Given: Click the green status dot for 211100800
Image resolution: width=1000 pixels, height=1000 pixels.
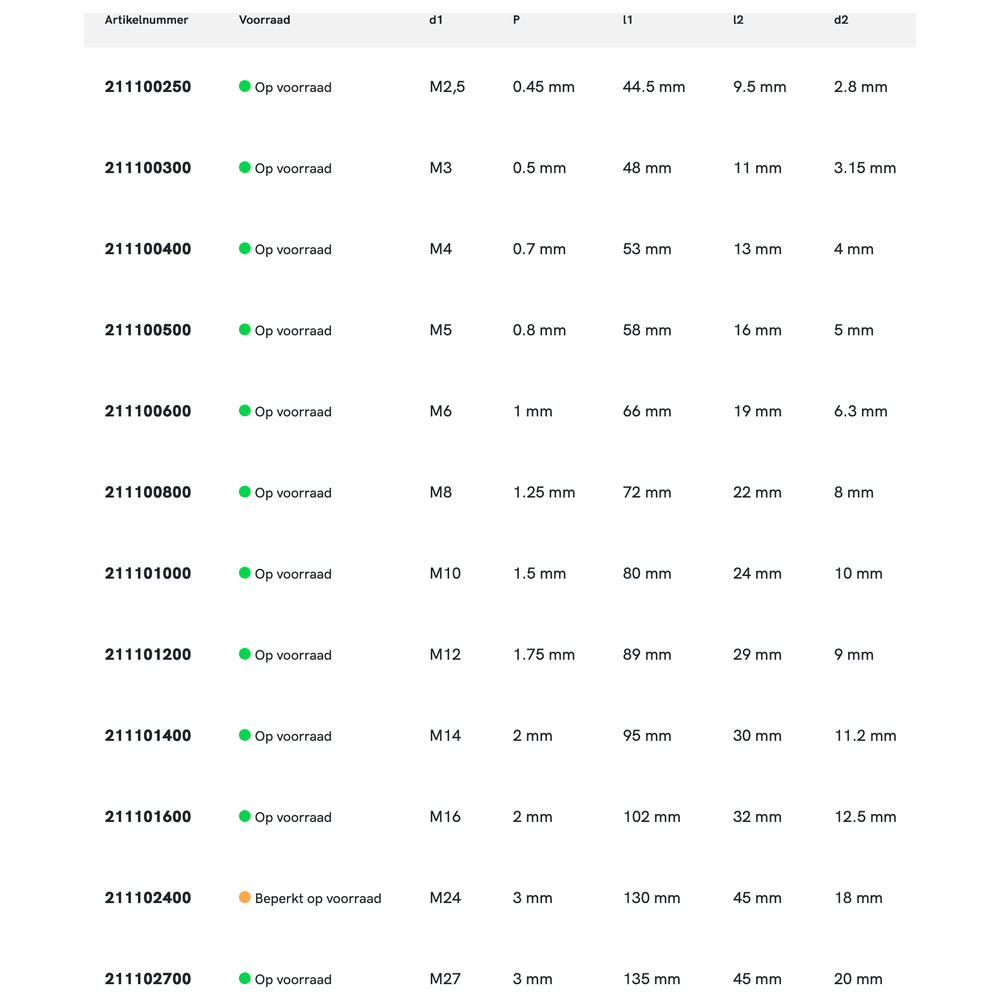Looking at the screenshot, I should point(244,492).
